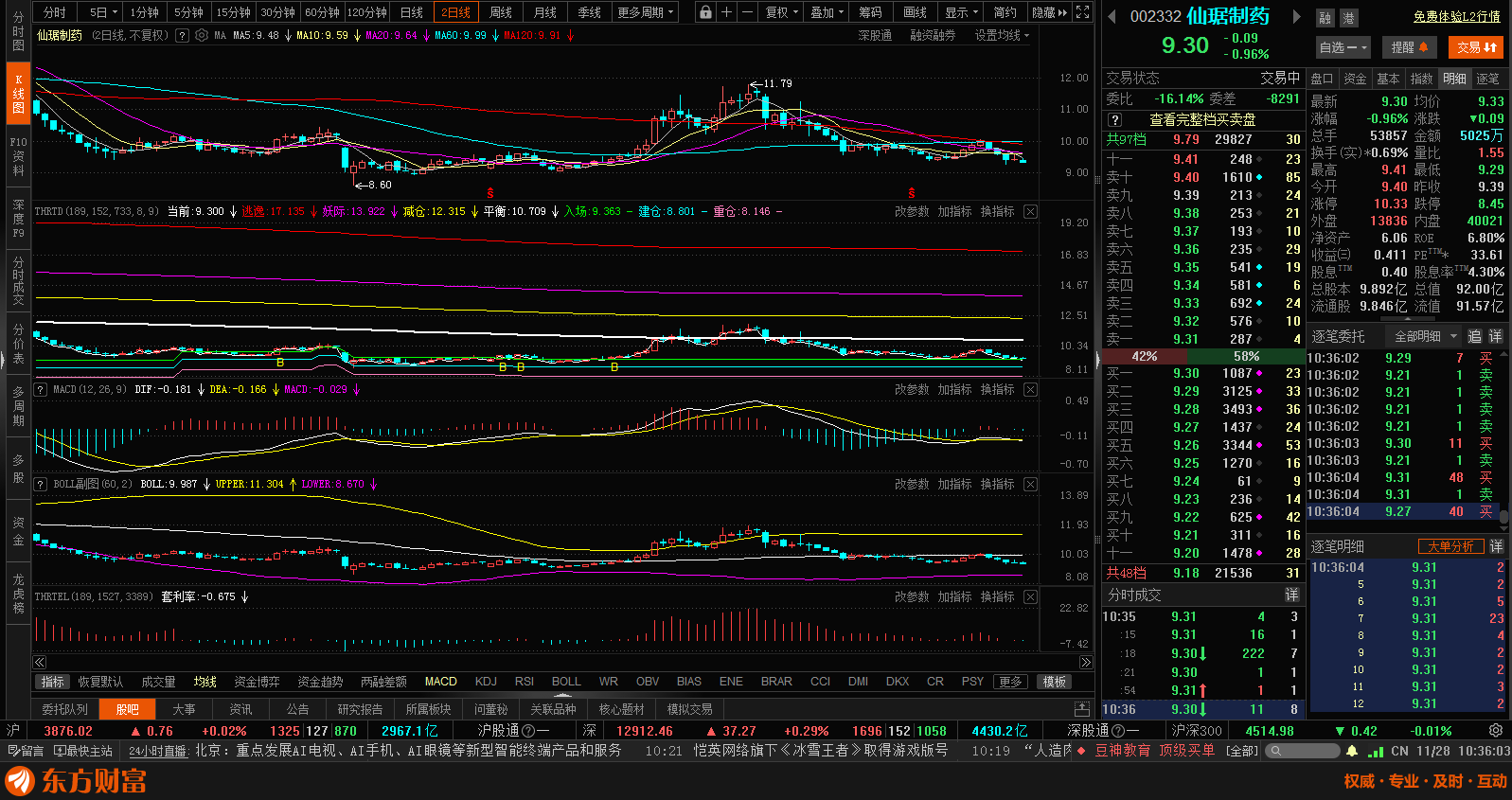
Task: Close the THRTEL indicator panel
Action: point(1030,596)
